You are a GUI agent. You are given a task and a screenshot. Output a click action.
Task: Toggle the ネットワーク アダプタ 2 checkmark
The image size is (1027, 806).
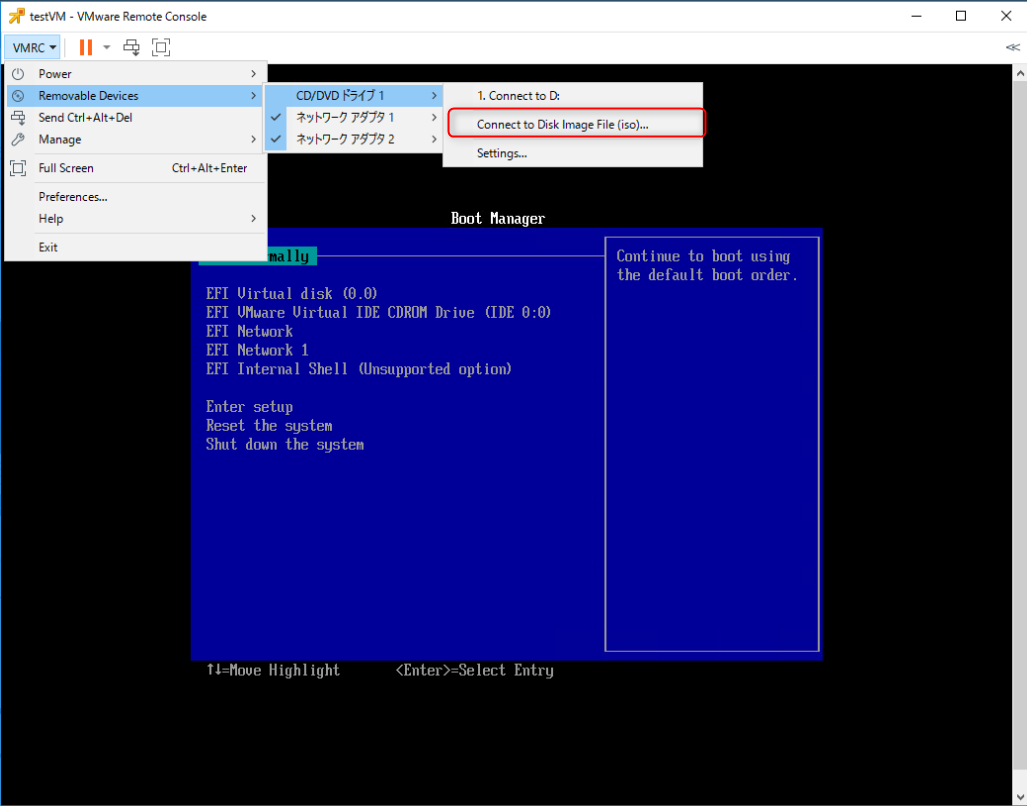(x=276, y=139)
